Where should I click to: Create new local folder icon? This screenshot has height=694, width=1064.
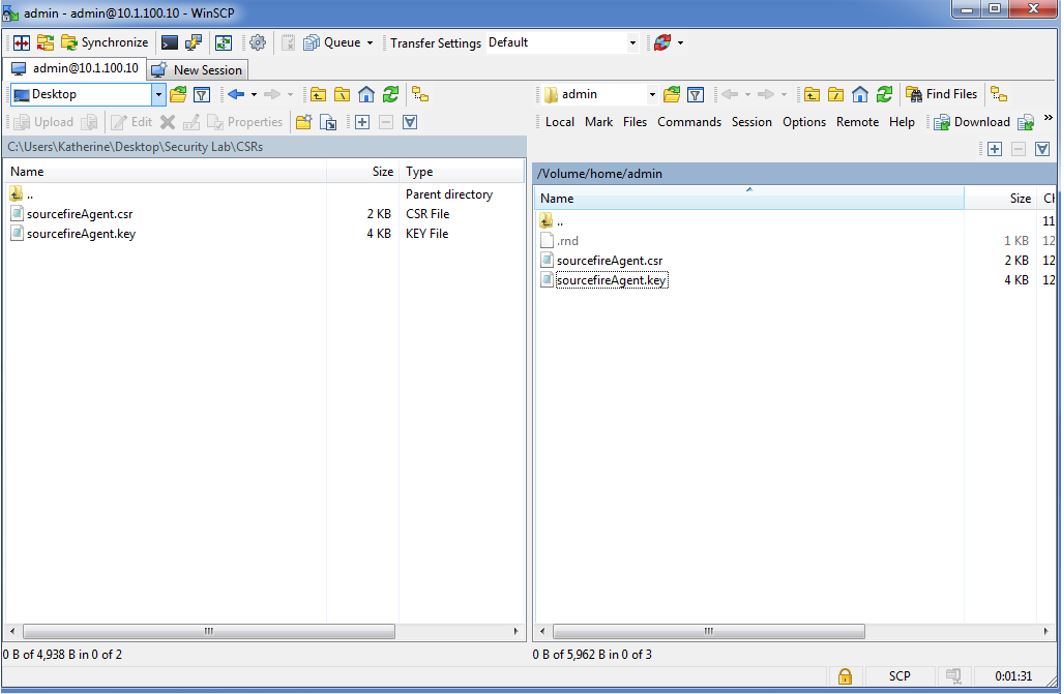pos(304,122)
